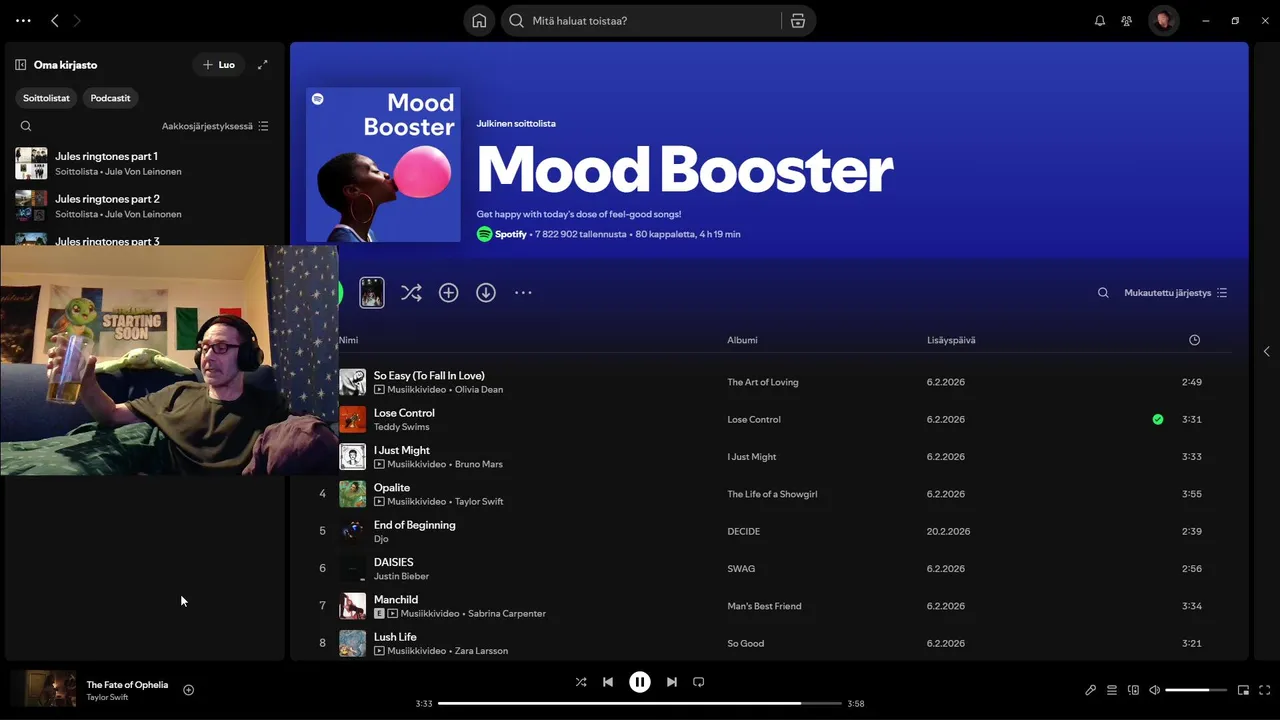Go forward with the right arrow
Screen dimensions: 1280x720
click(77, 20)
